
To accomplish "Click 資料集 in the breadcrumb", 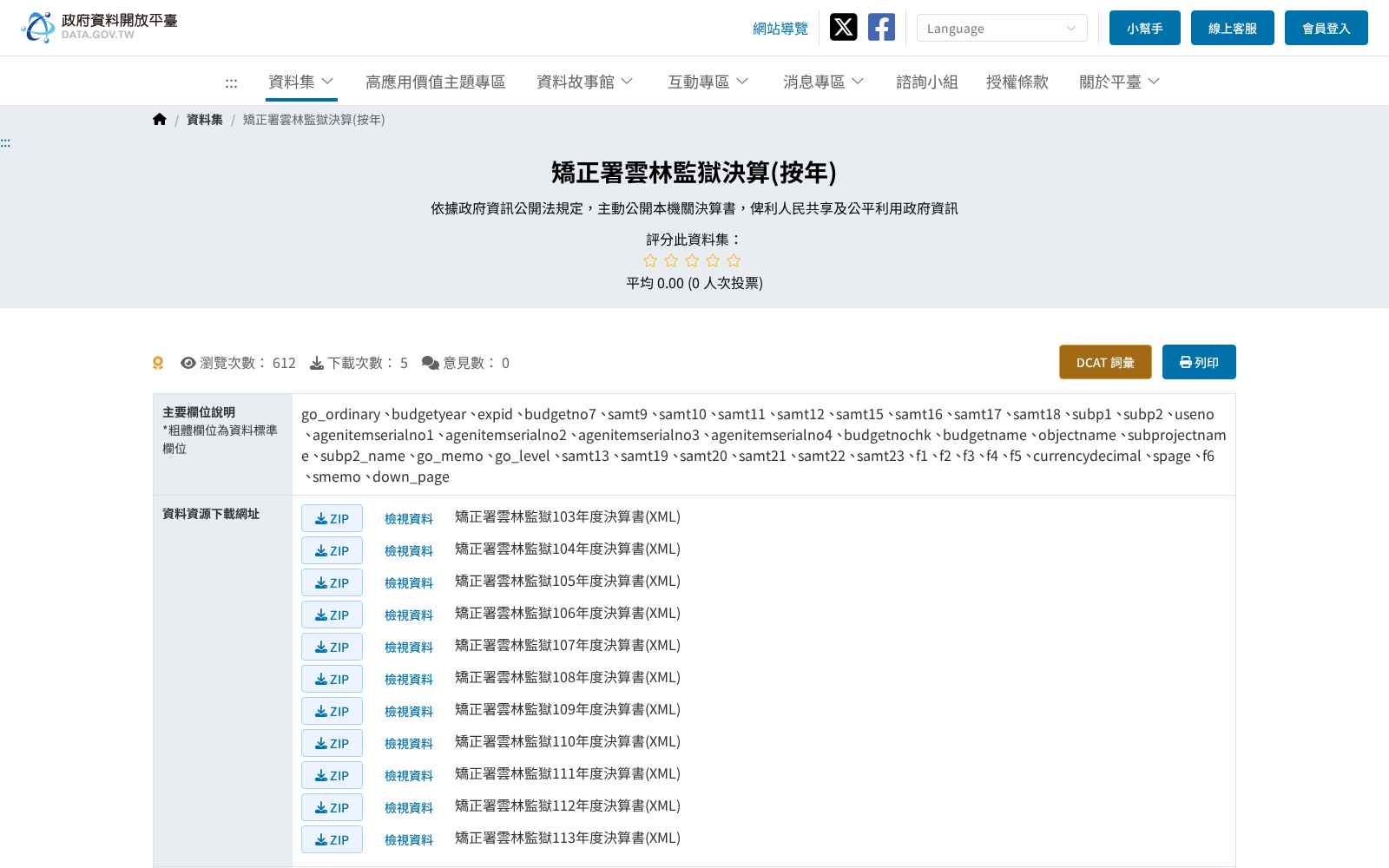I will (x=205, y=120).
